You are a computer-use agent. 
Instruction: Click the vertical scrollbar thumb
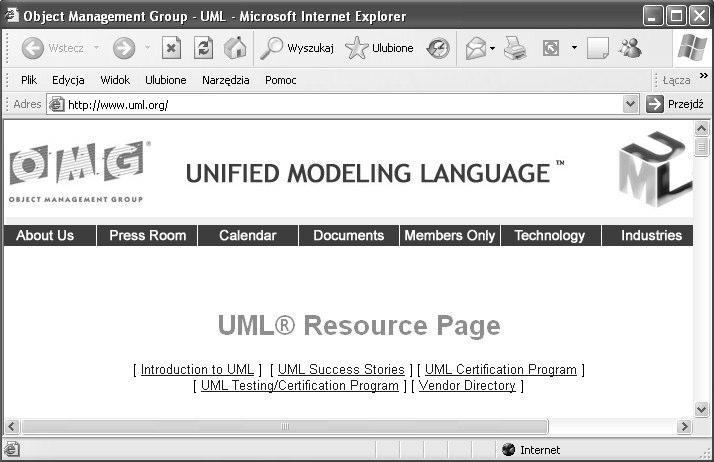pos(701,147)
